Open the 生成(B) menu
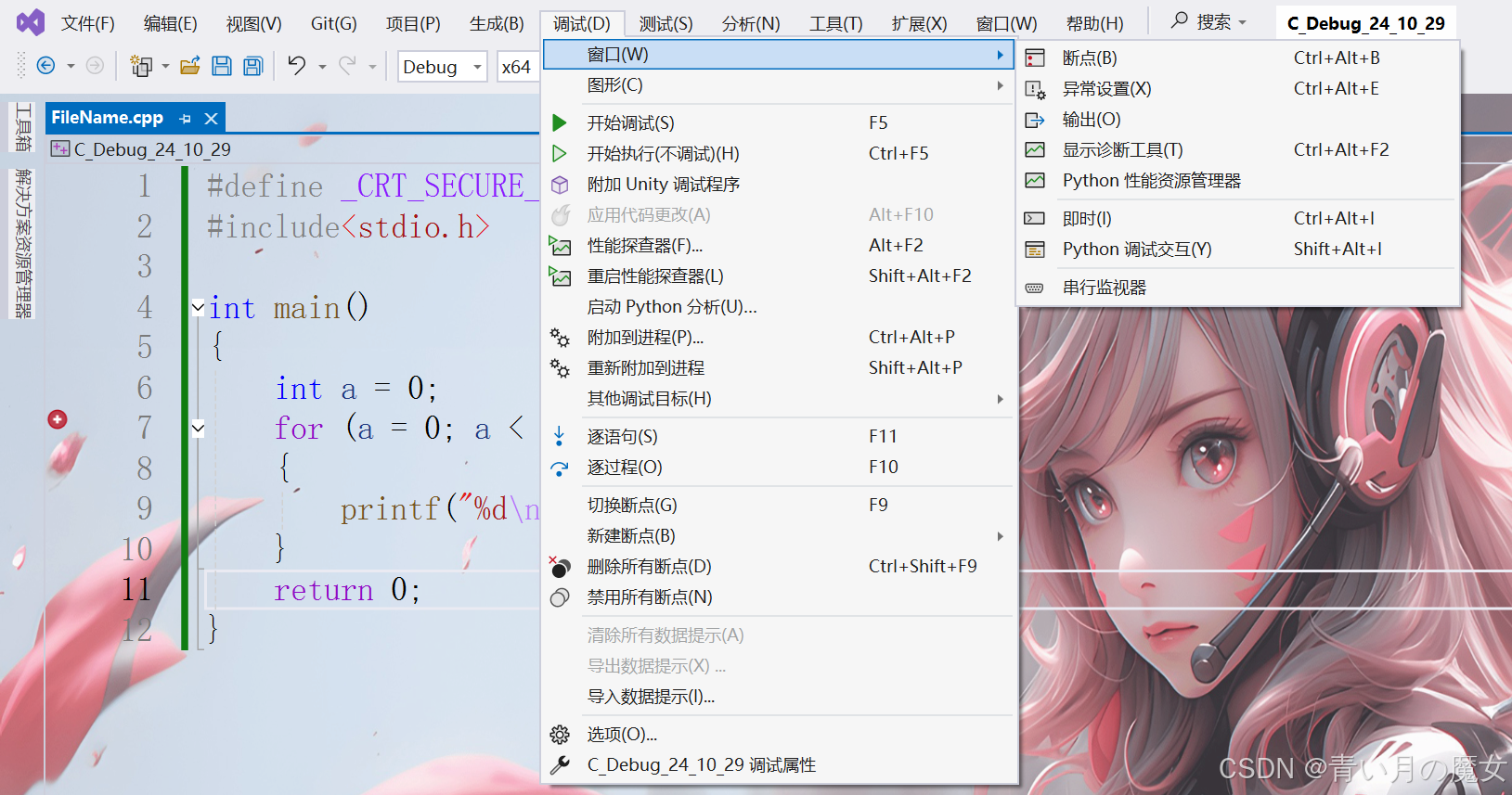The width and height of the screenshot is (1512, 795). pyautogui.click(x=497, y=23)
